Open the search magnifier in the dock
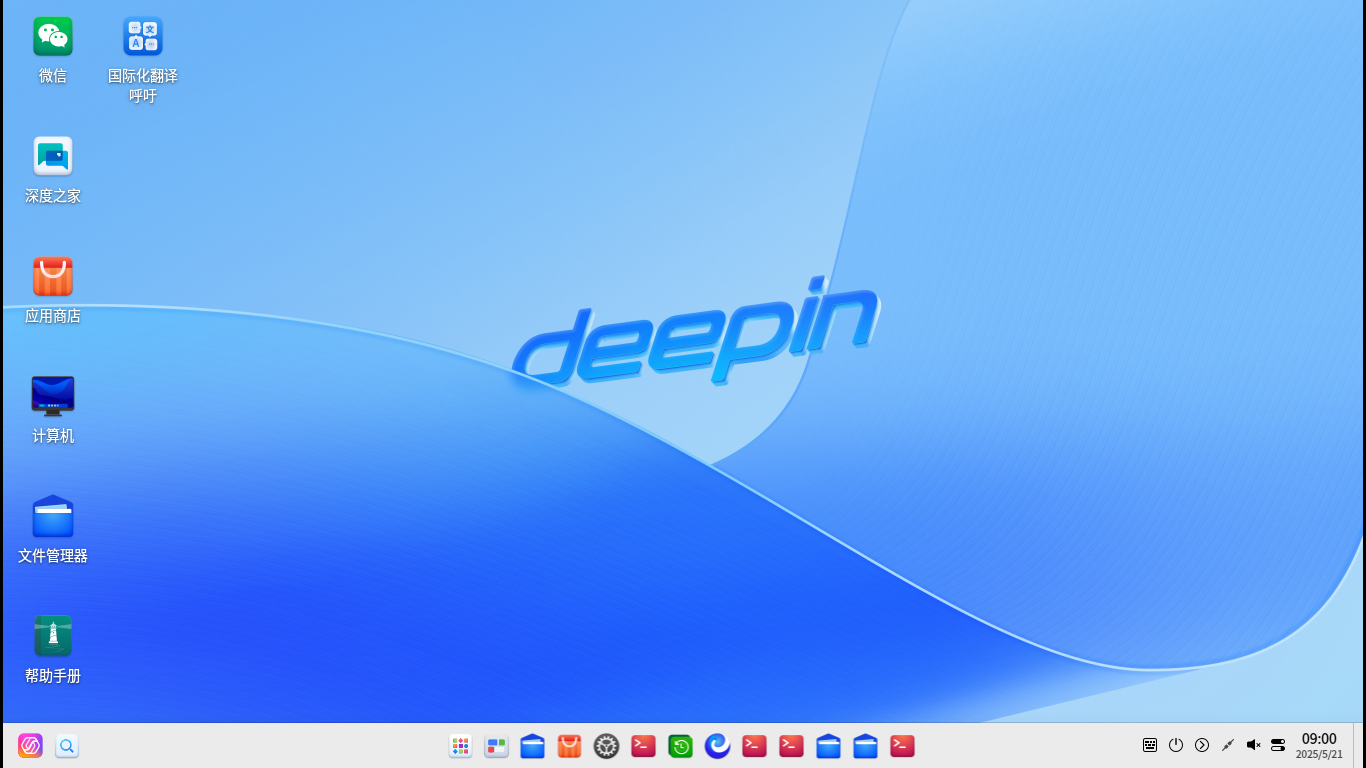 [x=67, y=746]
